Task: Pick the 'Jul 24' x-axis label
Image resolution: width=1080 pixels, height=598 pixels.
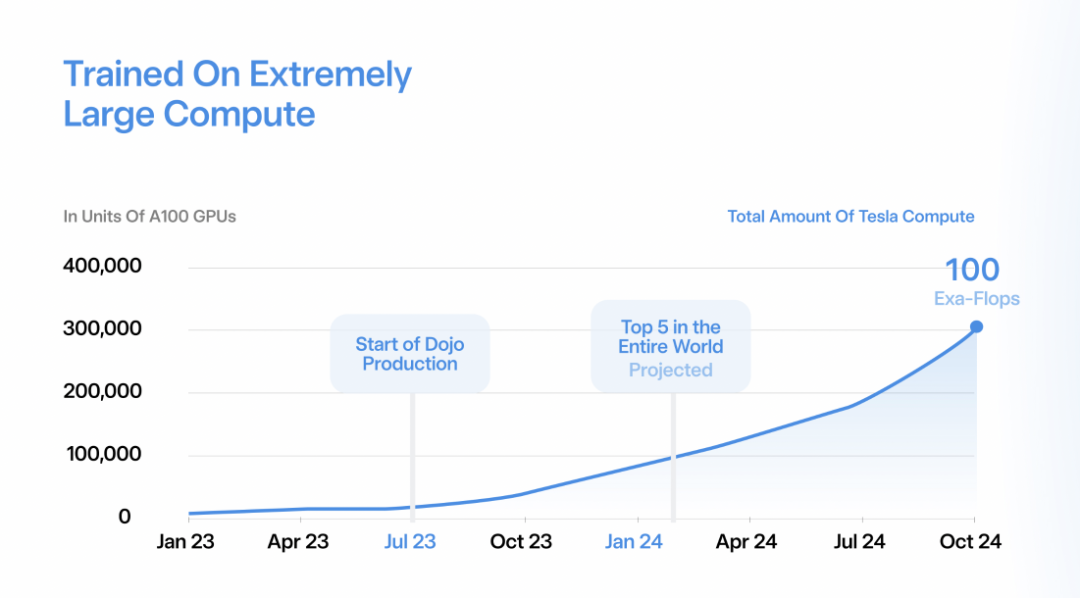Action: coord(860,542)
